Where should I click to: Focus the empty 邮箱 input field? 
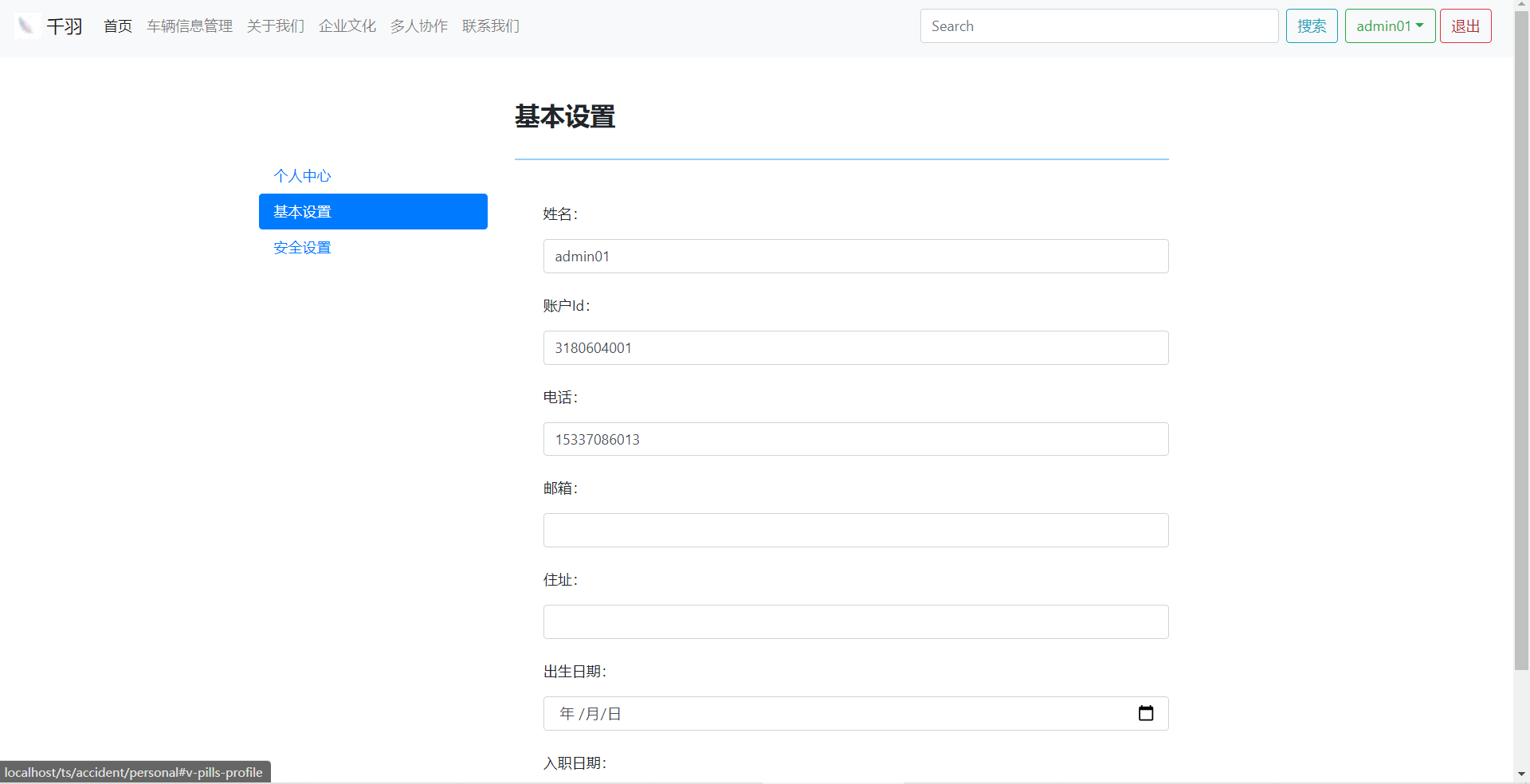point(856,530)
